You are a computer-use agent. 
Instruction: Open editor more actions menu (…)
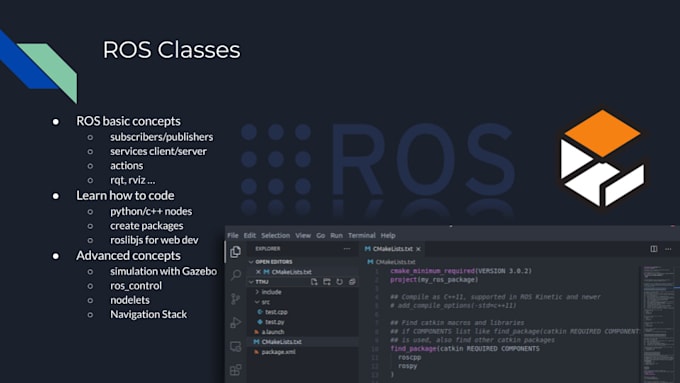(668, 249)
